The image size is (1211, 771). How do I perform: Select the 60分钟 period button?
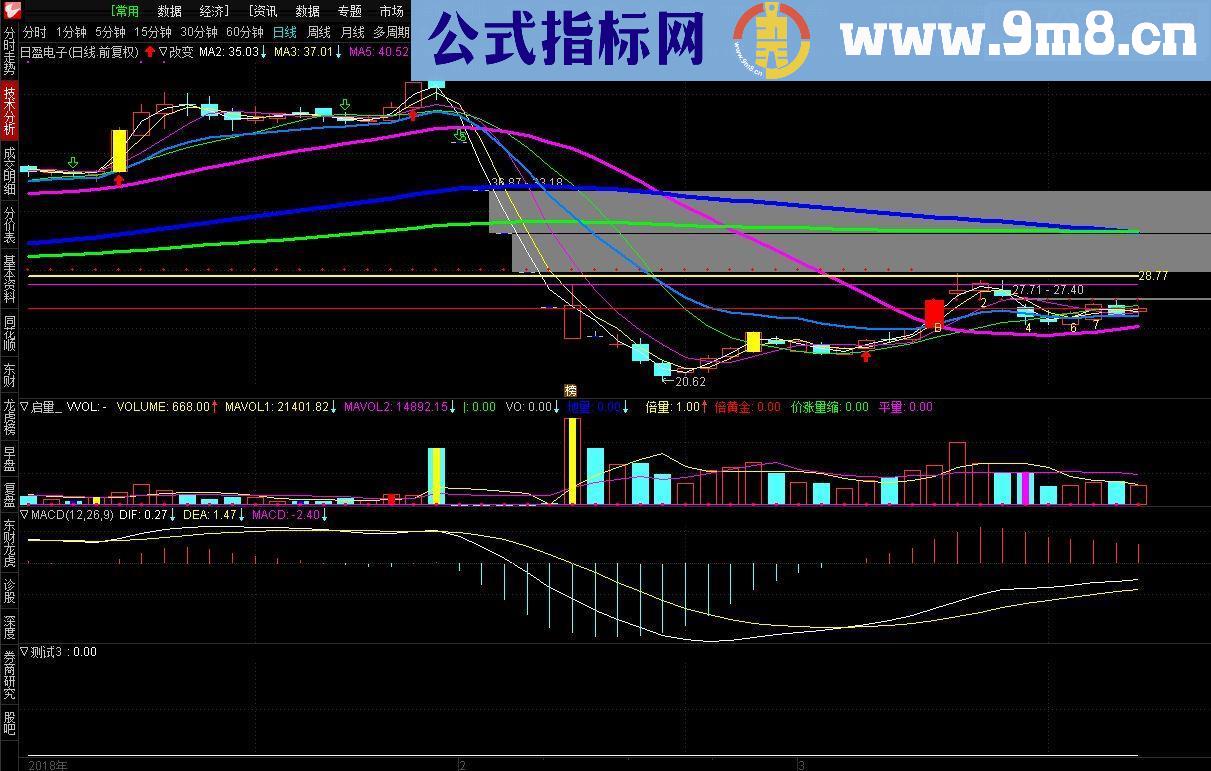[245, 31]
